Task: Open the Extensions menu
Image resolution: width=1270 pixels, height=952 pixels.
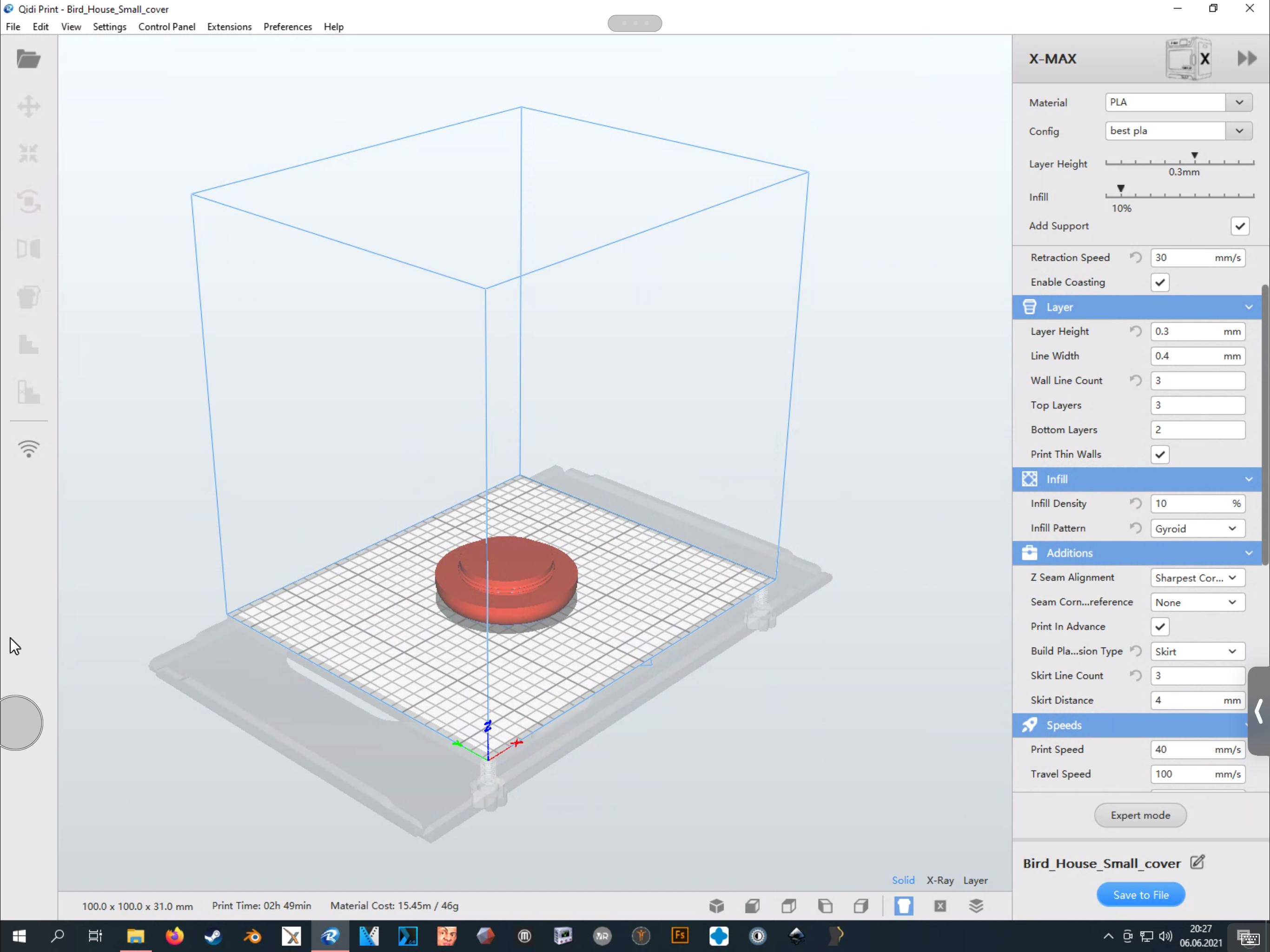Action: pyautogui.click(x=229, y=26)
